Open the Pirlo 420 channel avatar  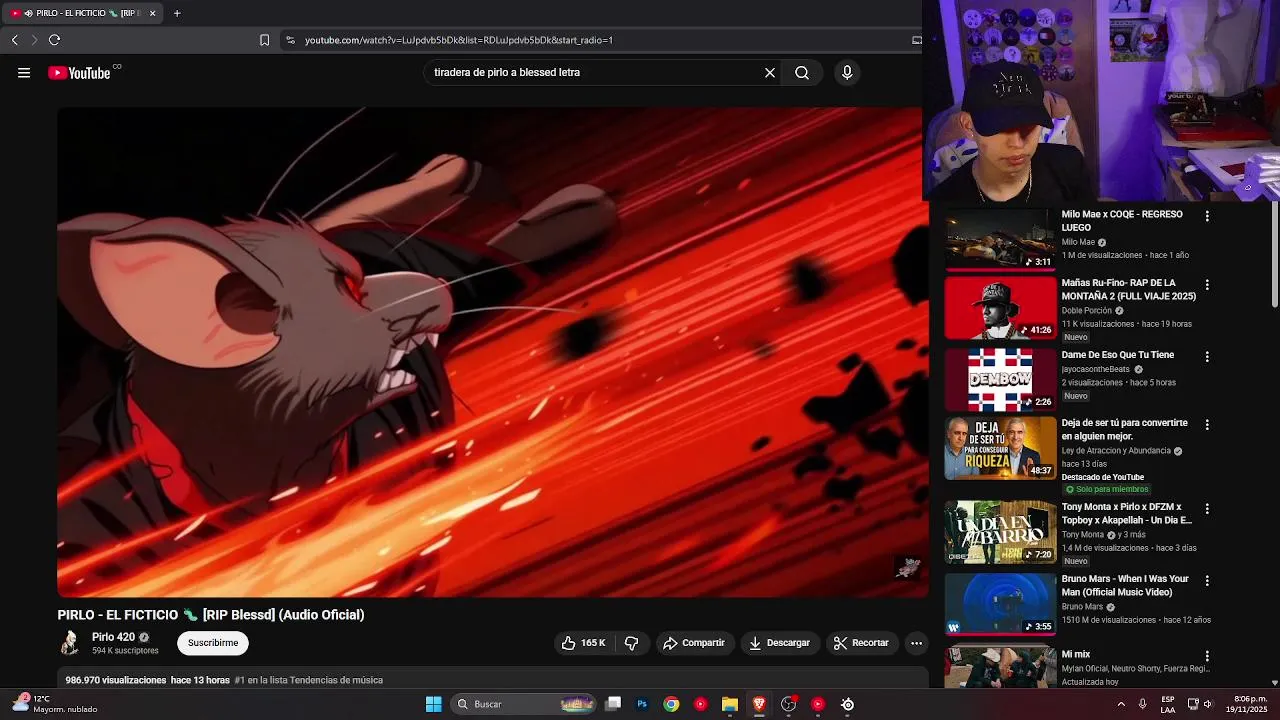pyautogui.click(x=70, y=643)
